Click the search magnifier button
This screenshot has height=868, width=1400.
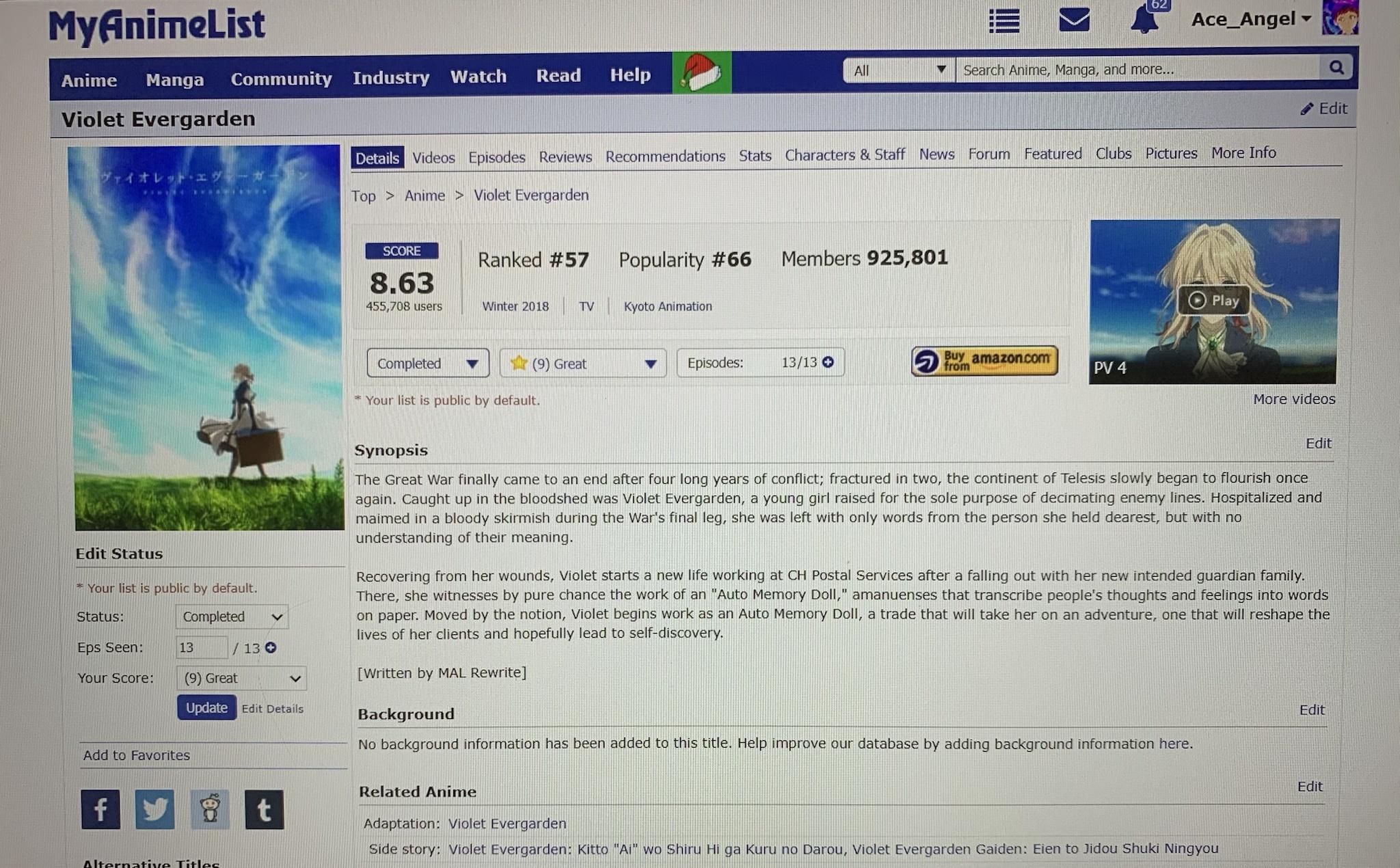point(1336,68)
